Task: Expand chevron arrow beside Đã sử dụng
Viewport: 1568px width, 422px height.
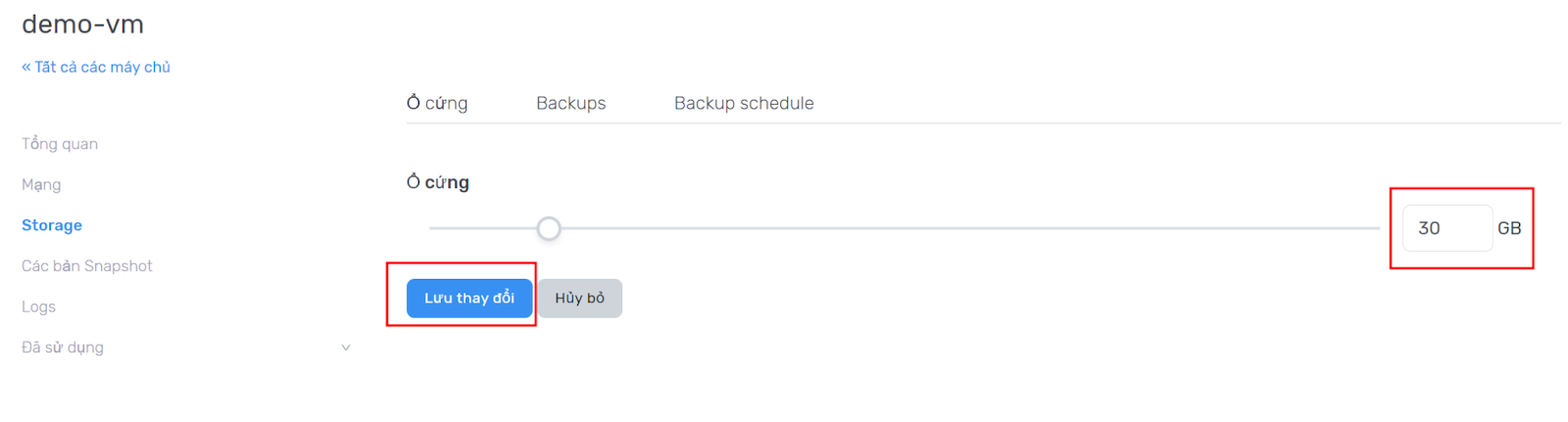Action: 345,348
